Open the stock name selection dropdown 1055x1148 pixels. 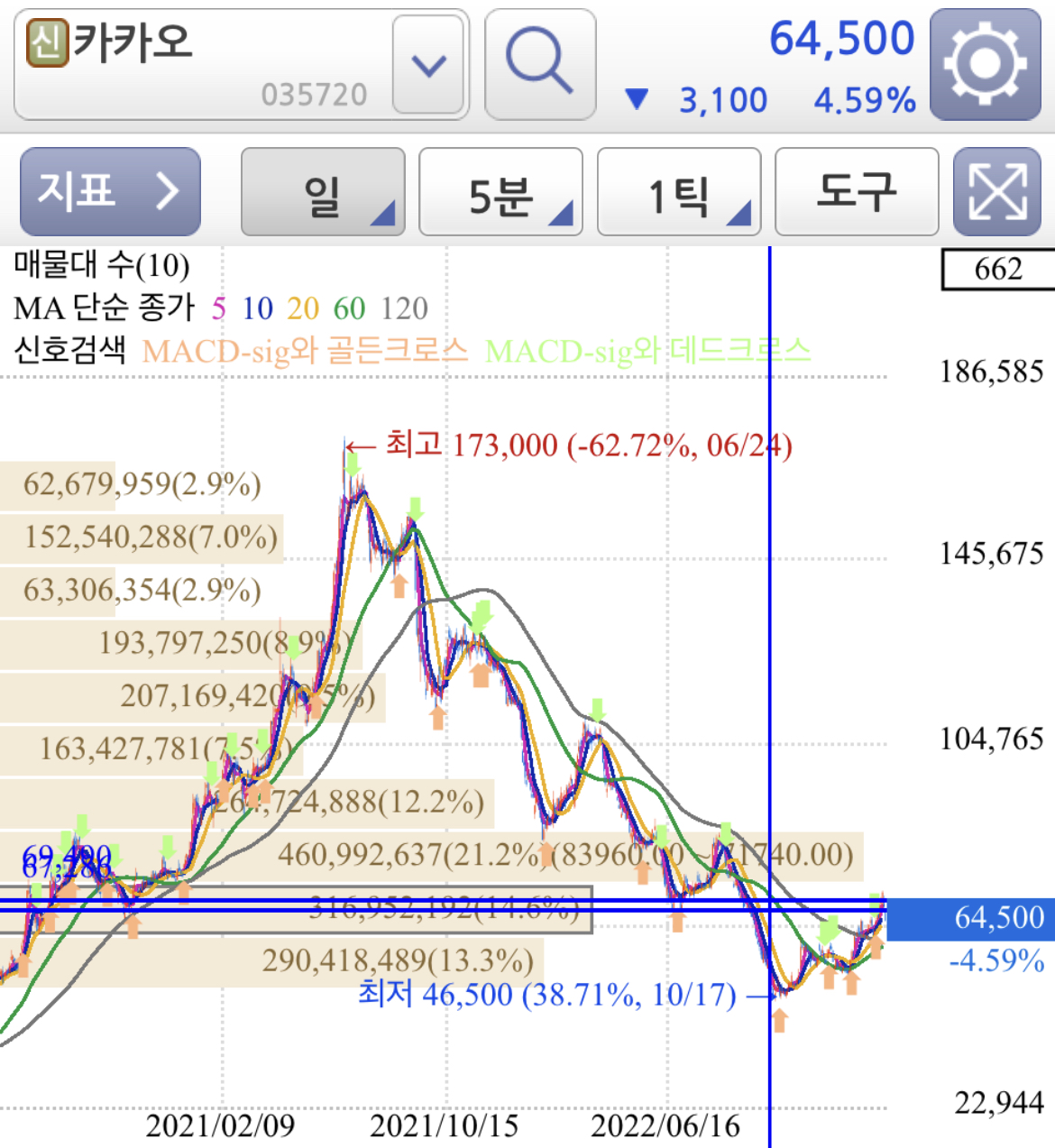430,63
